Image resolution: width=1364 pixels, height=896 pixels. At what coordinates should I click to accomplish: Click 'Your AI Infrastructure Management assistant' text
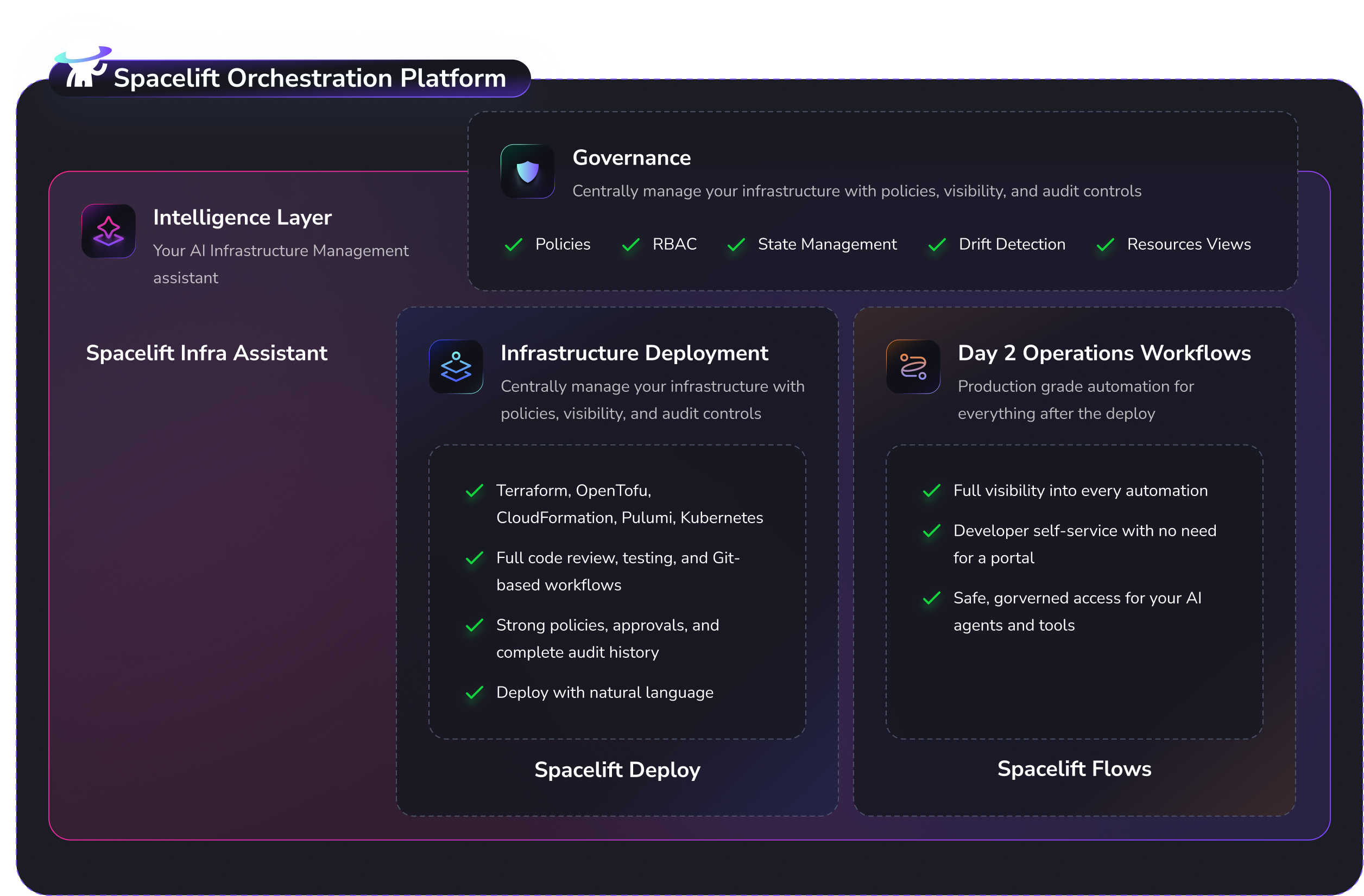[x=281, y=264]
